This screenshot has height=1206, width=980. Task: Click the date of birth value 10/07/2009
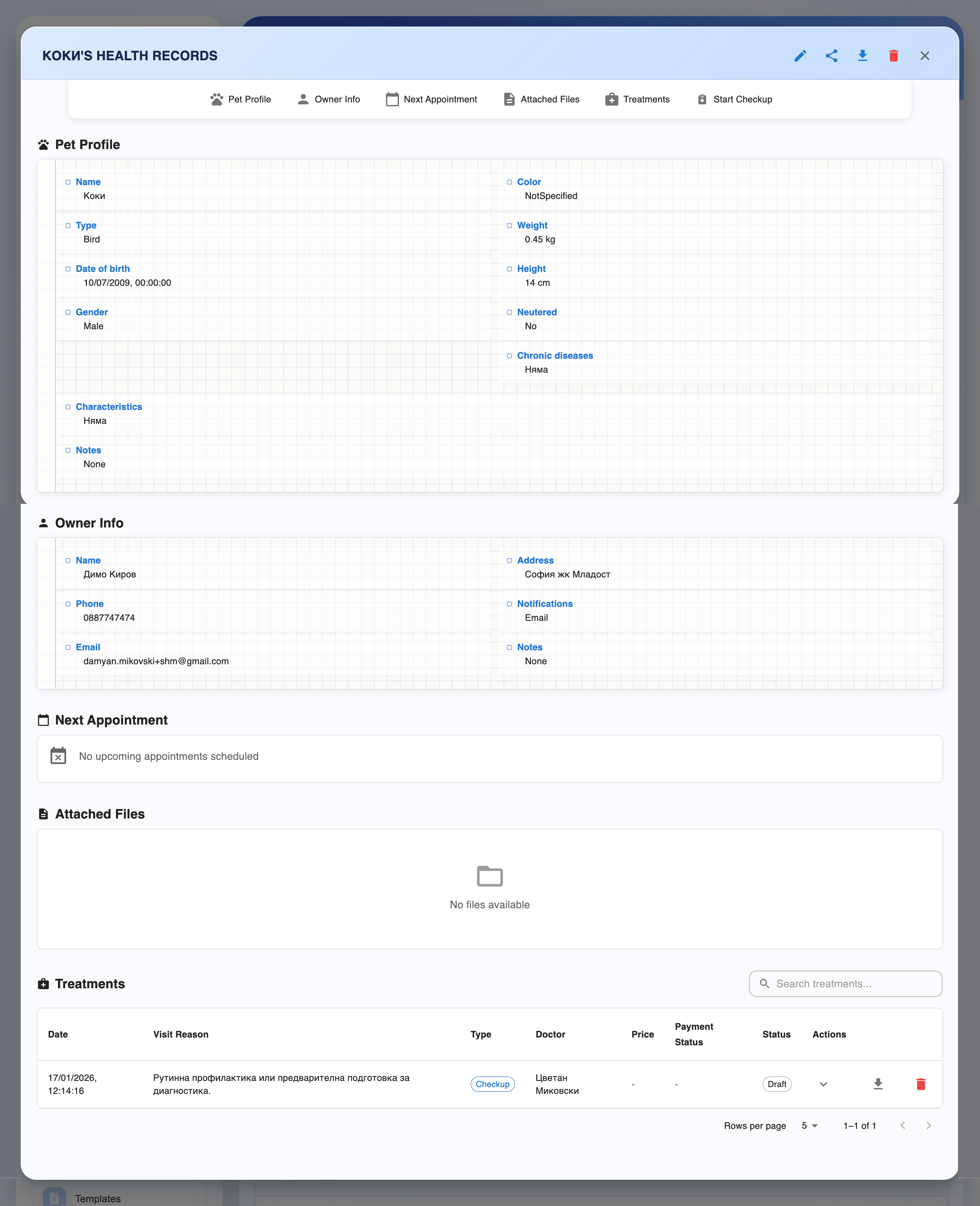[127, 283]
